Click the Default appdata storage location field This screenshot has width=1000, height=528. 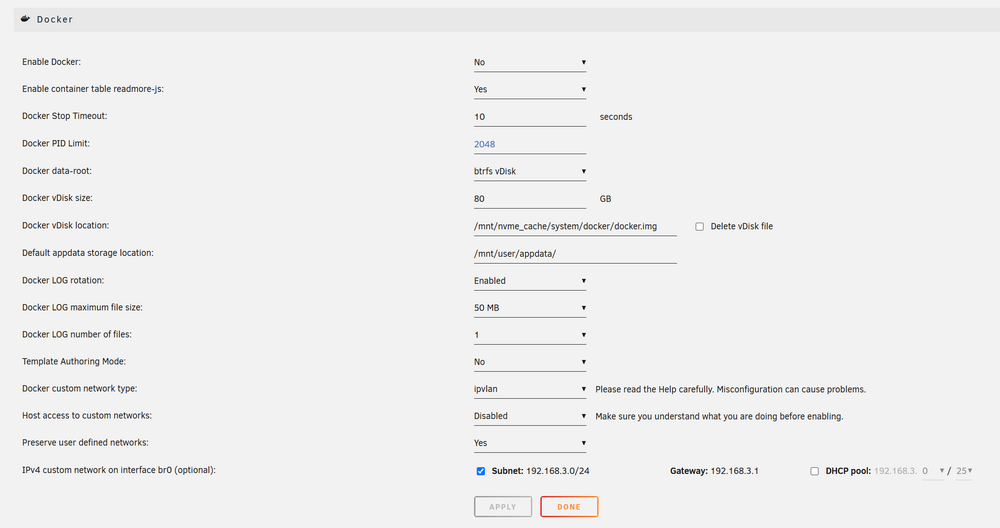coord(575,254)
